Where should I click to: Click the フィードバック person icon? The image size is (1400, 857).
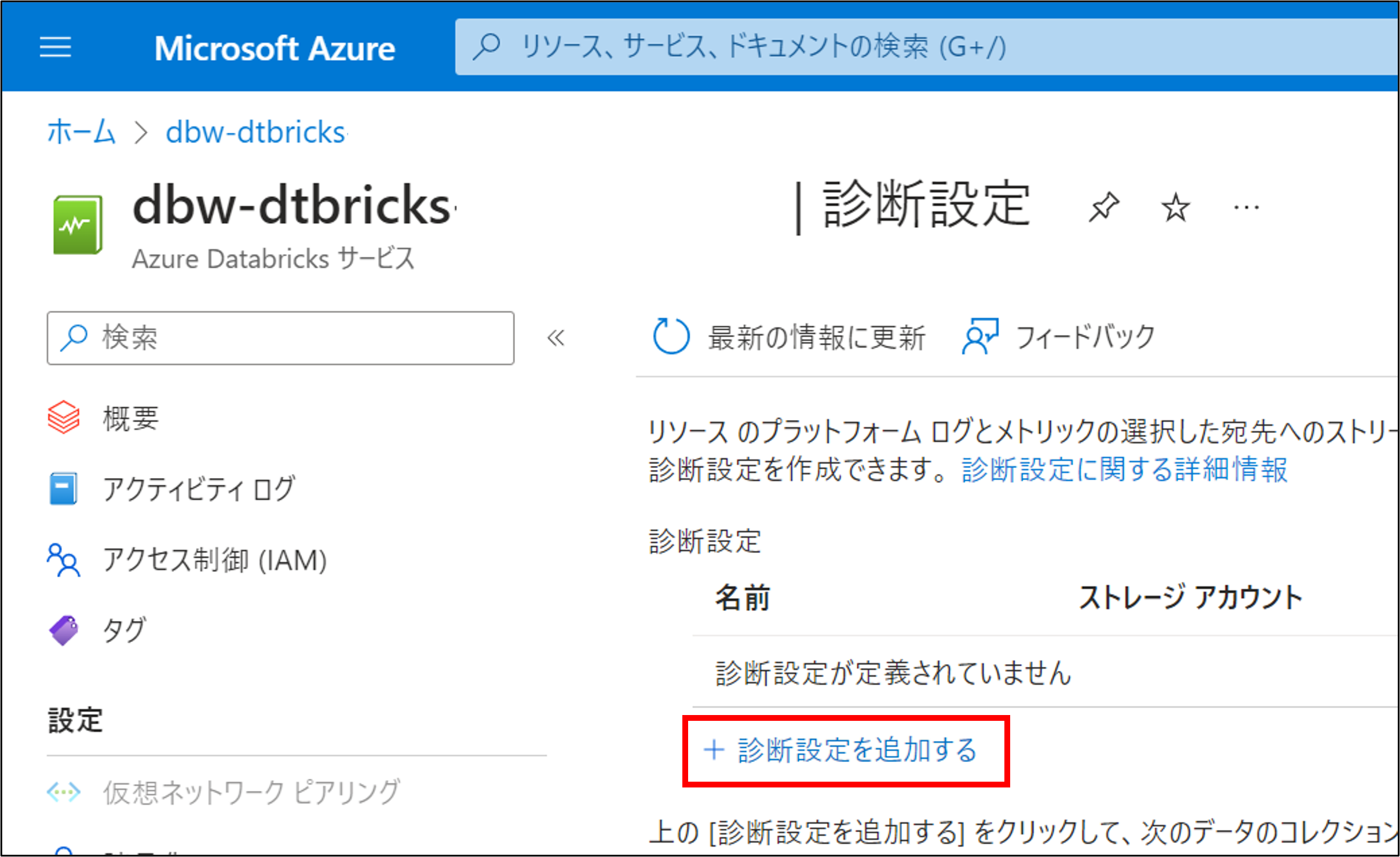tap(979, 336)
